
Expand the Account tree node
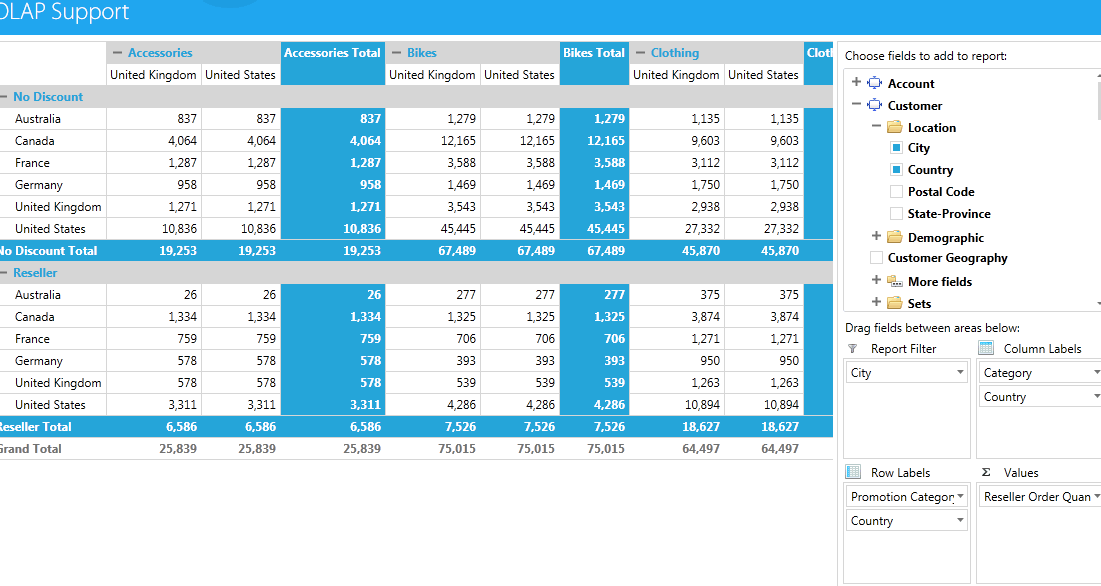click(856, 81)
